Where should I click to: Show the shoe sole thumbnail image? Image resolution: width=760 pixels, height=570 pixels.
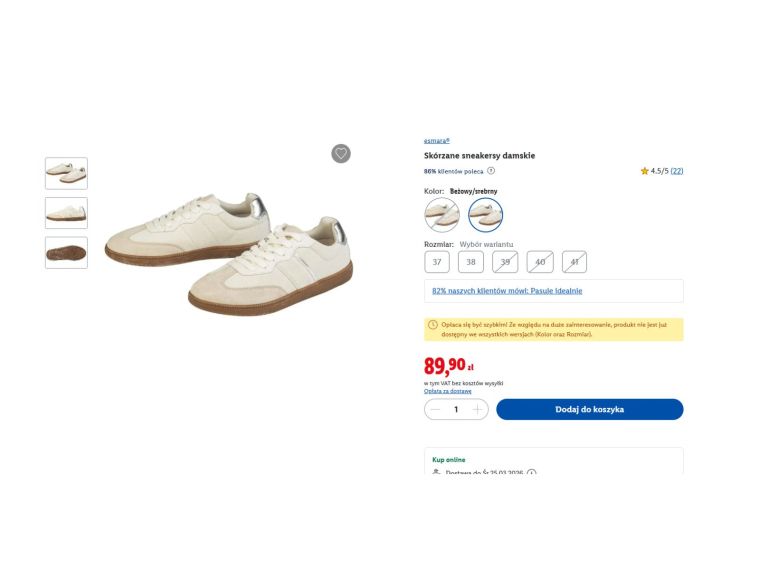click(x=66, y=253)
